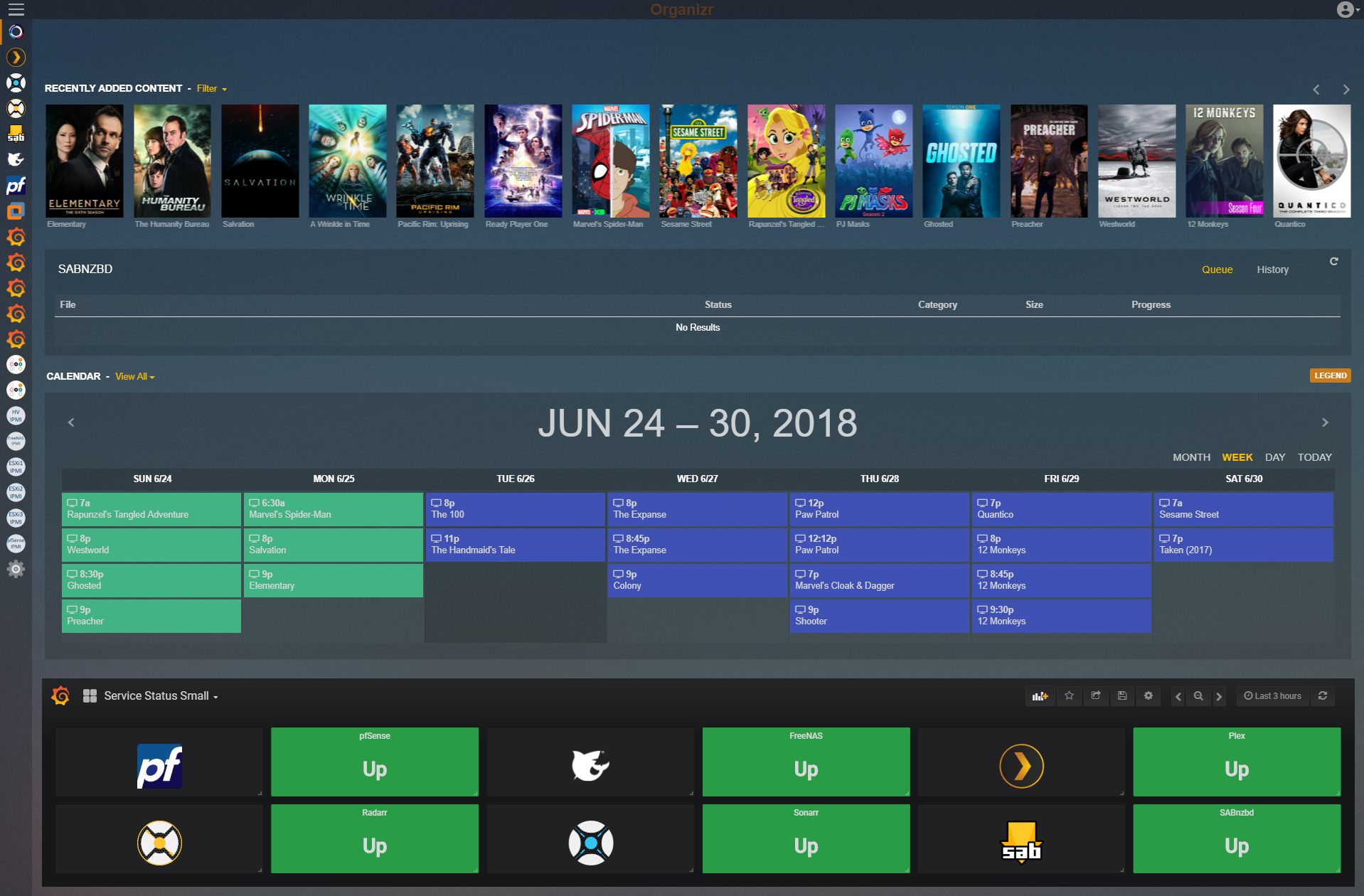1364x896 pixels.
Task: Open the pfSense IPMI sidebar icon
Action: 16,543
